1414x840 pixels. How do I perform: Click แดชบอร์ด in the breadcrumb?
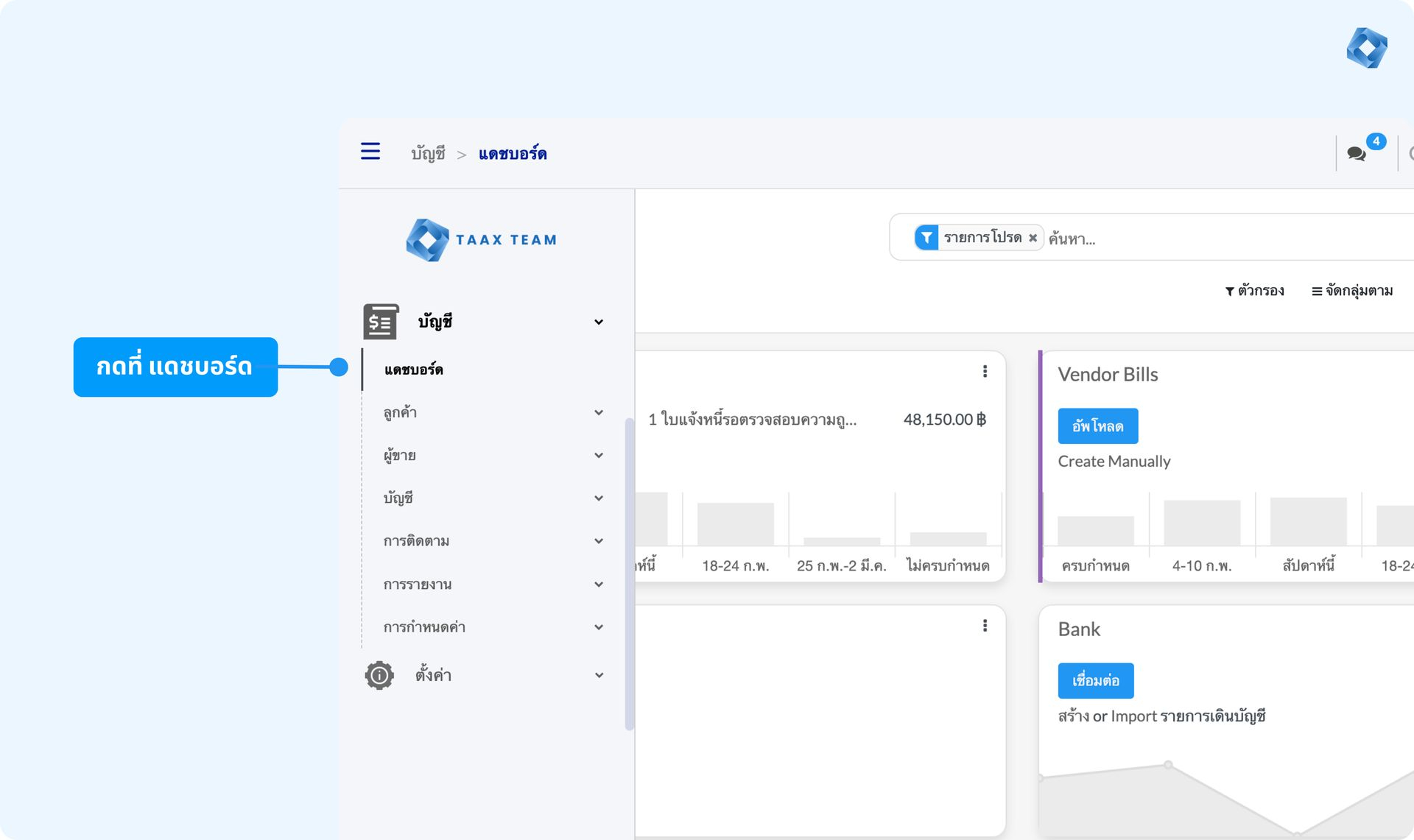pos(513,153)
